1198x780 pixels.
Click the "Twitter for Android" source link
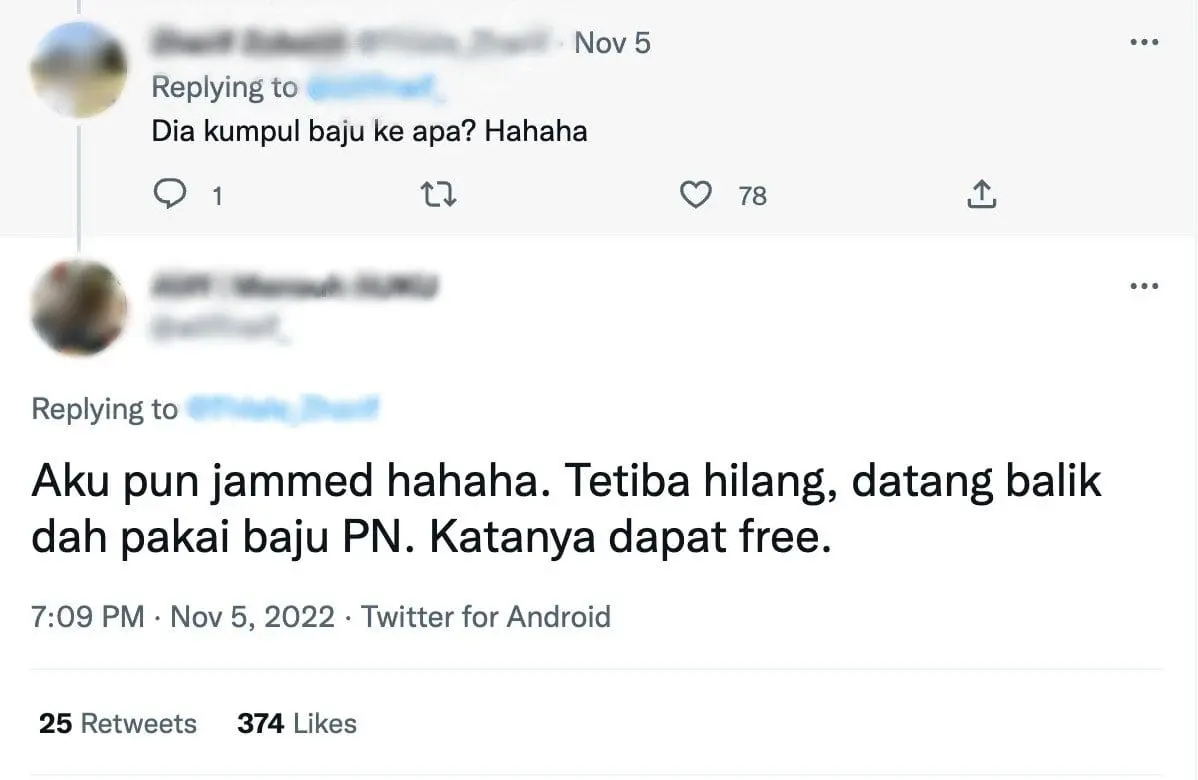(x=486, y=616)
